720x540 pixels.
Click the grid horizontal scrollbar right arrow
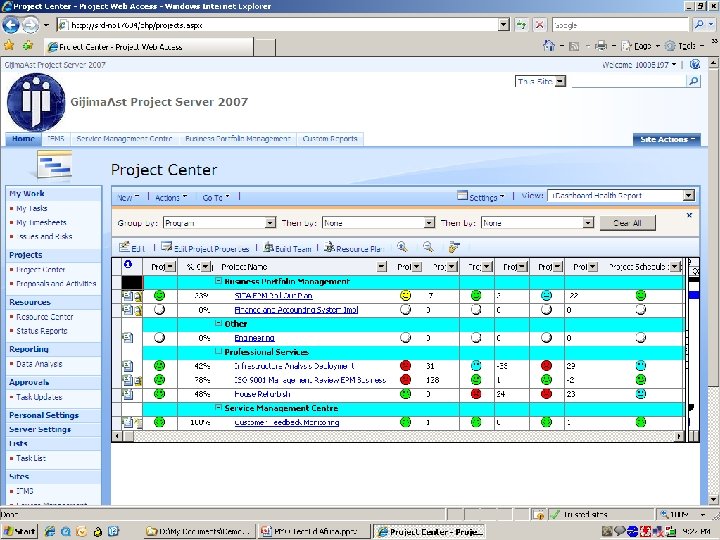point(679,436)
